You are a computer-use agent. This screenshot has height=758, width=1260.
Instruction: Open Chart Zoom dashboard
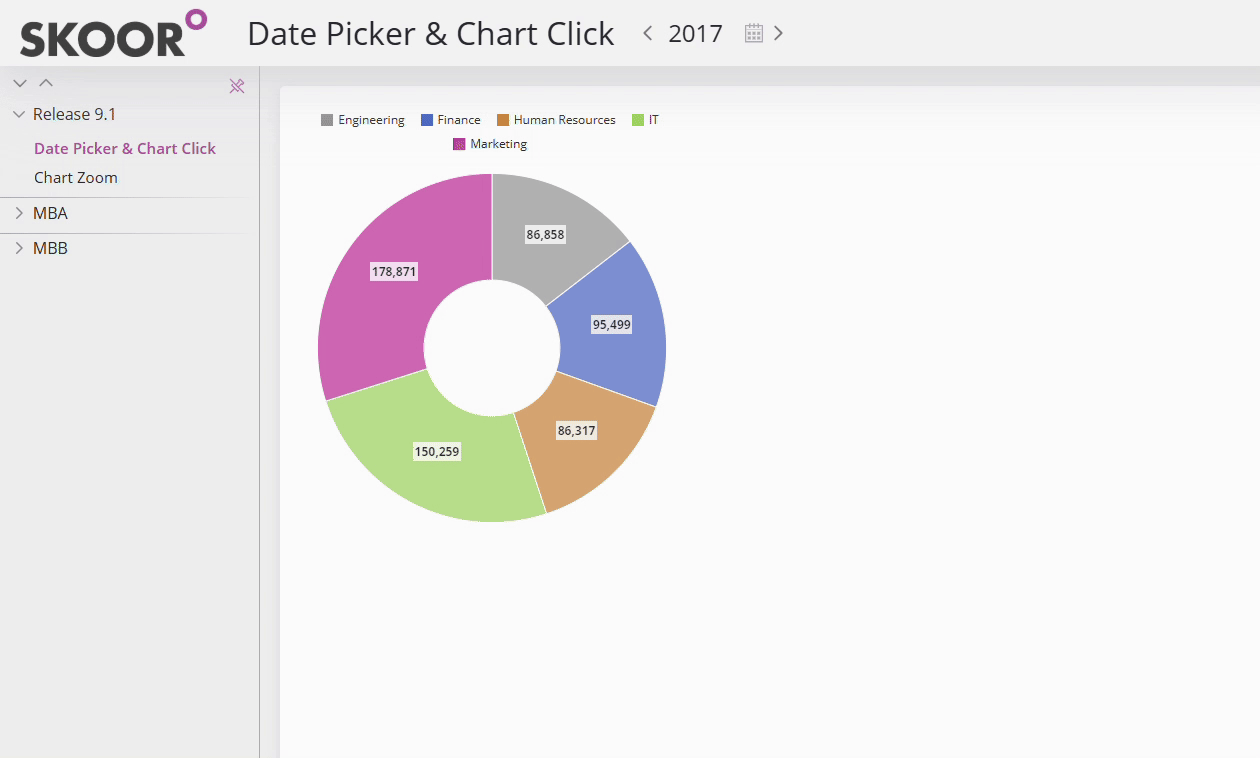[76, 178]
